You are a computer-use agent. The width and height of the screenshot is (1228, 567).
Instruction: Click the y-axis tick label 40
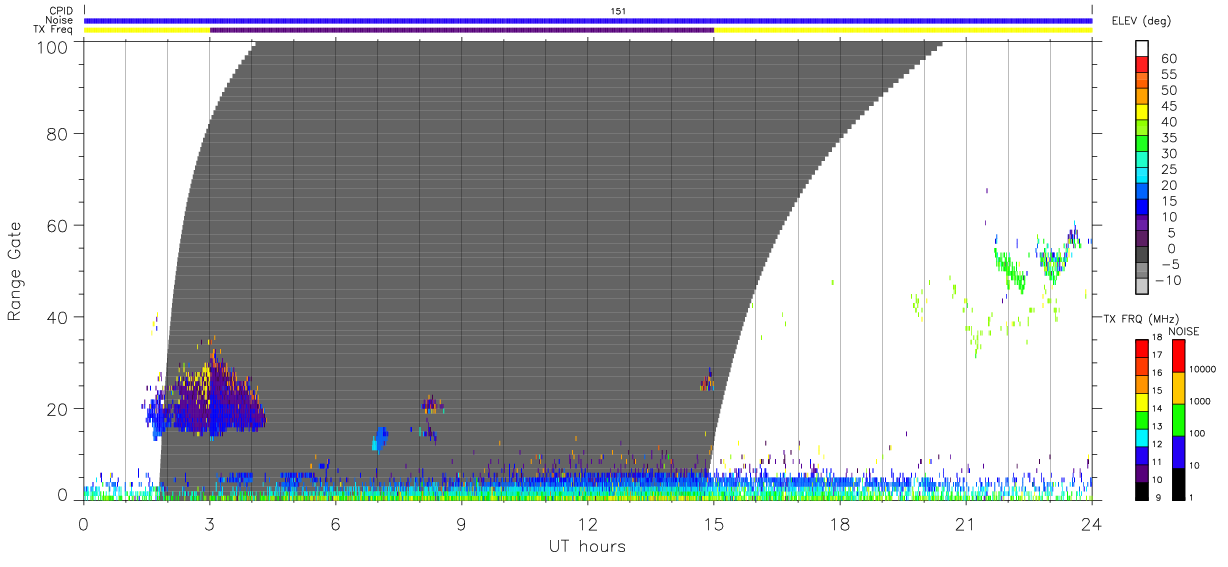tap(59, 317)
